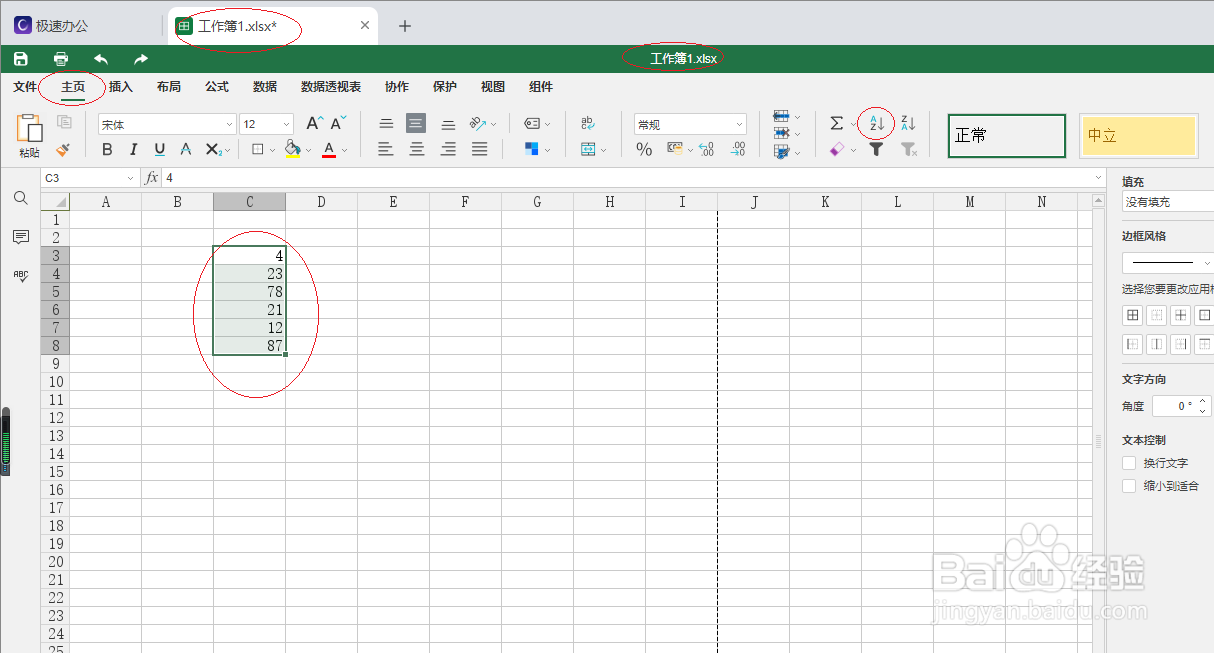The height and width of the screenshot is (653, 1214).
Task: Select the underline icon
Action: 160,148
